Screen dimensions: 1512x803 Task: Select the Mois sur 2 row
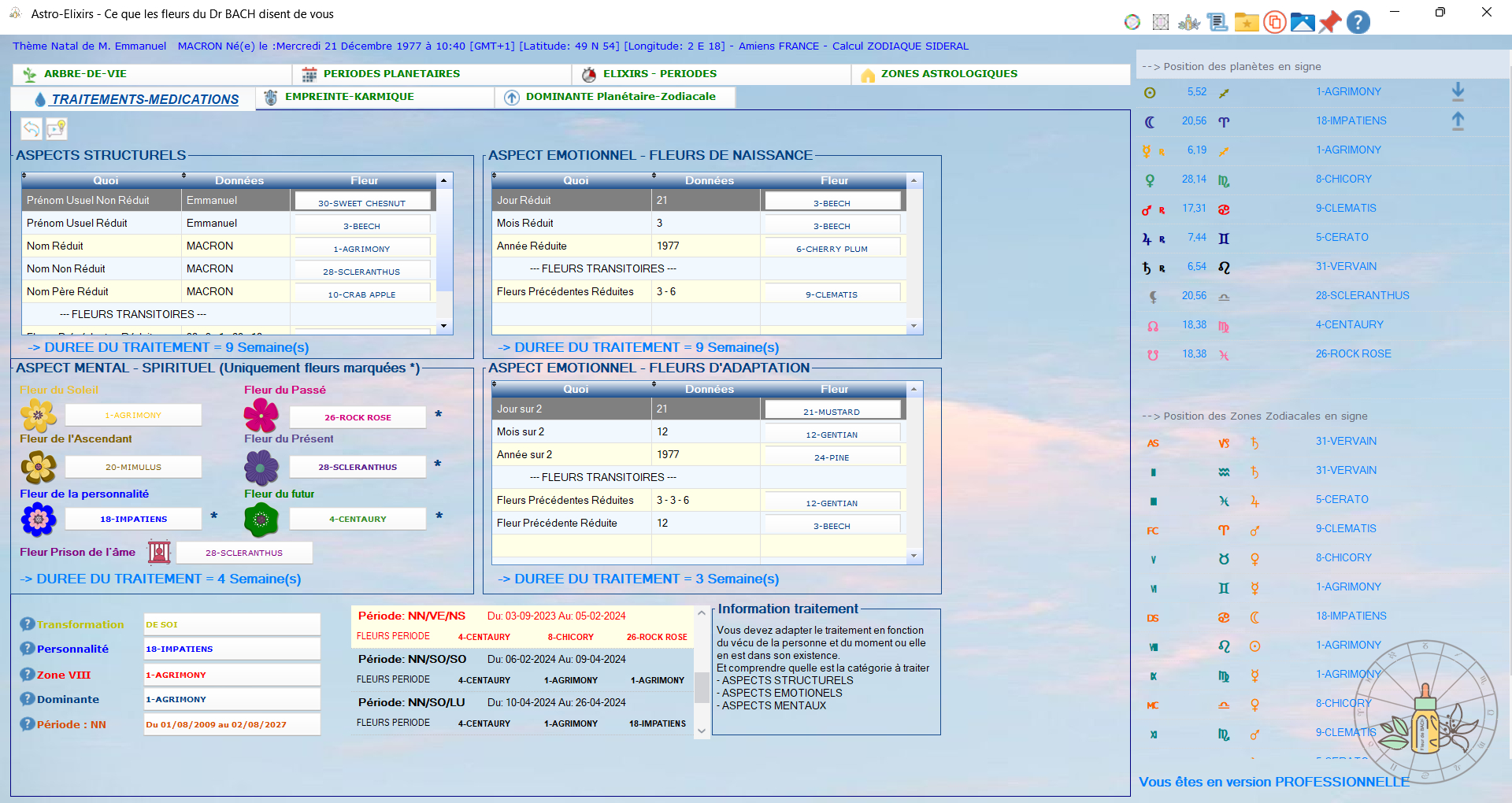pyautogui.click(x=699, y=431)
